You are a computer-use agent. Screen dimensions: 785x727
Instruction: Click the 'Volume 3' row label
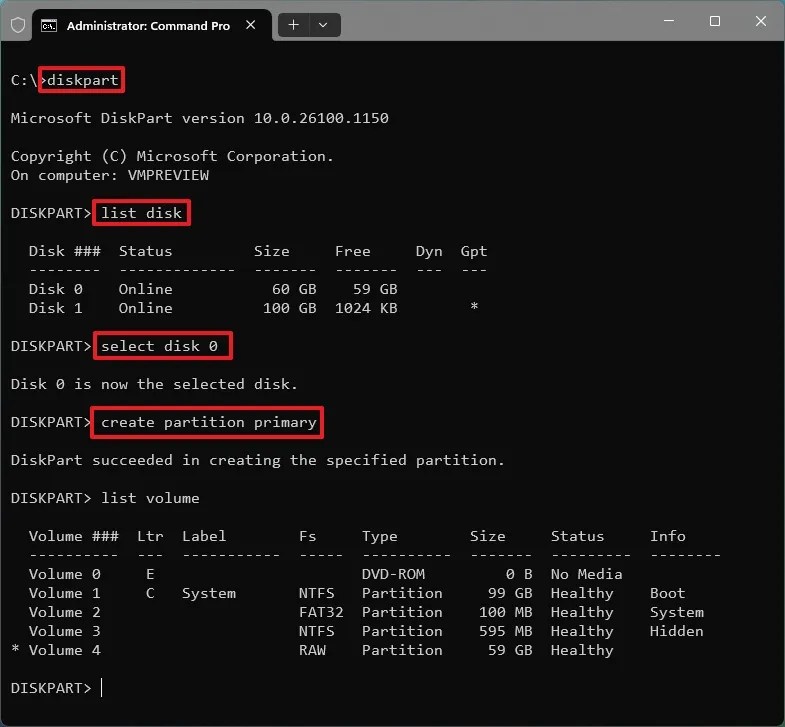[65, 631]
